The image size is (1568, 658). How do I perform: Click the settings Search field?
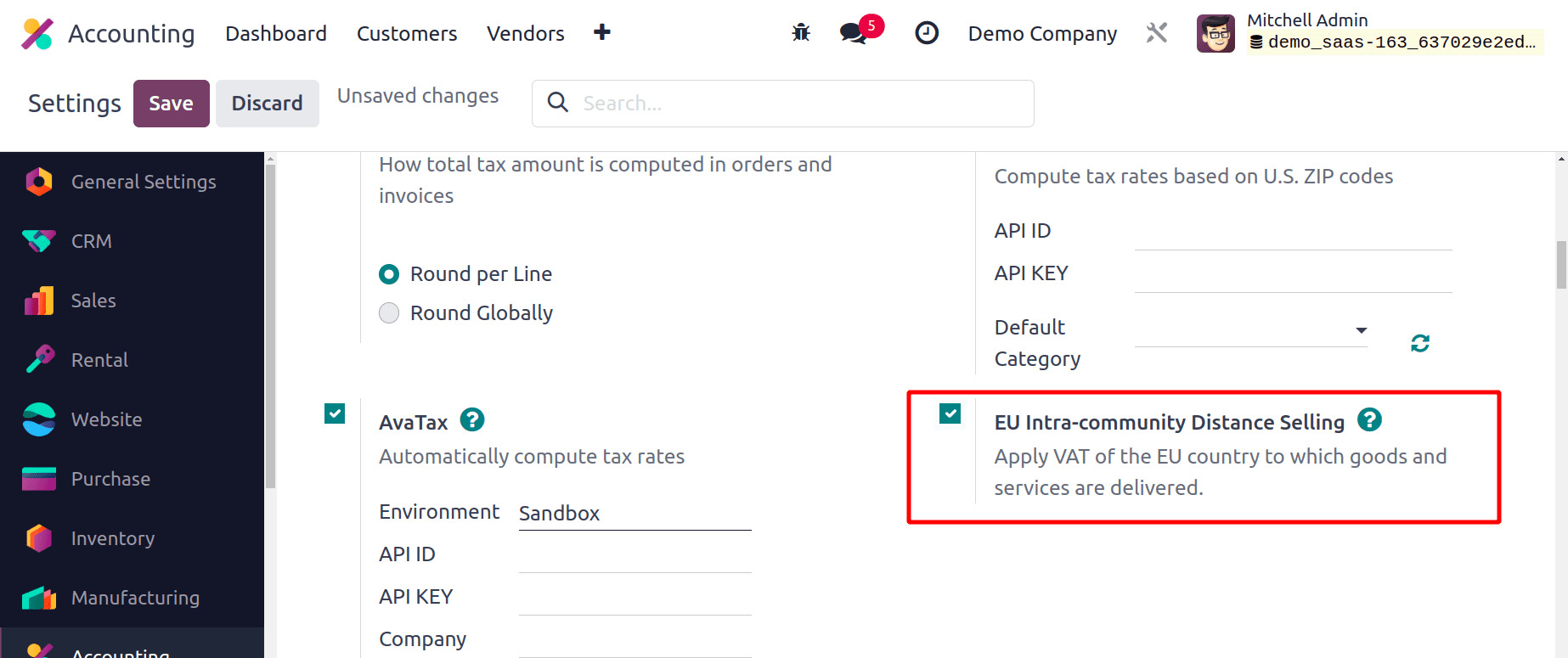coord(798,104)
